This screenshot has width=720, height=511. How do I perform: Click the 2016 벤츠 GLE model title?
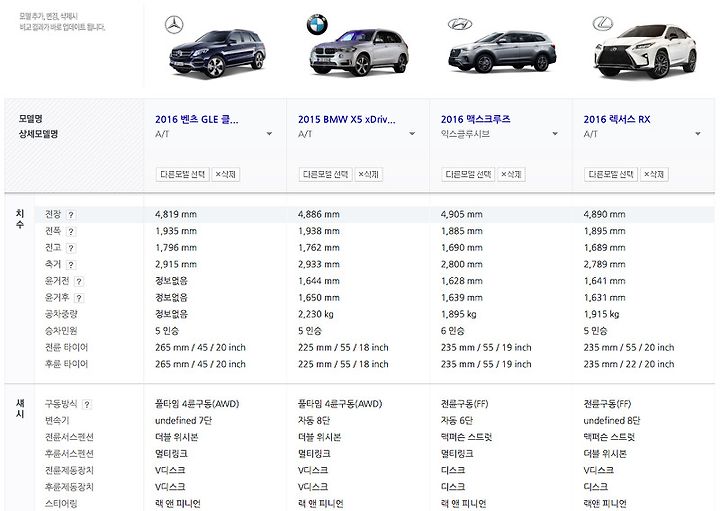197,119
